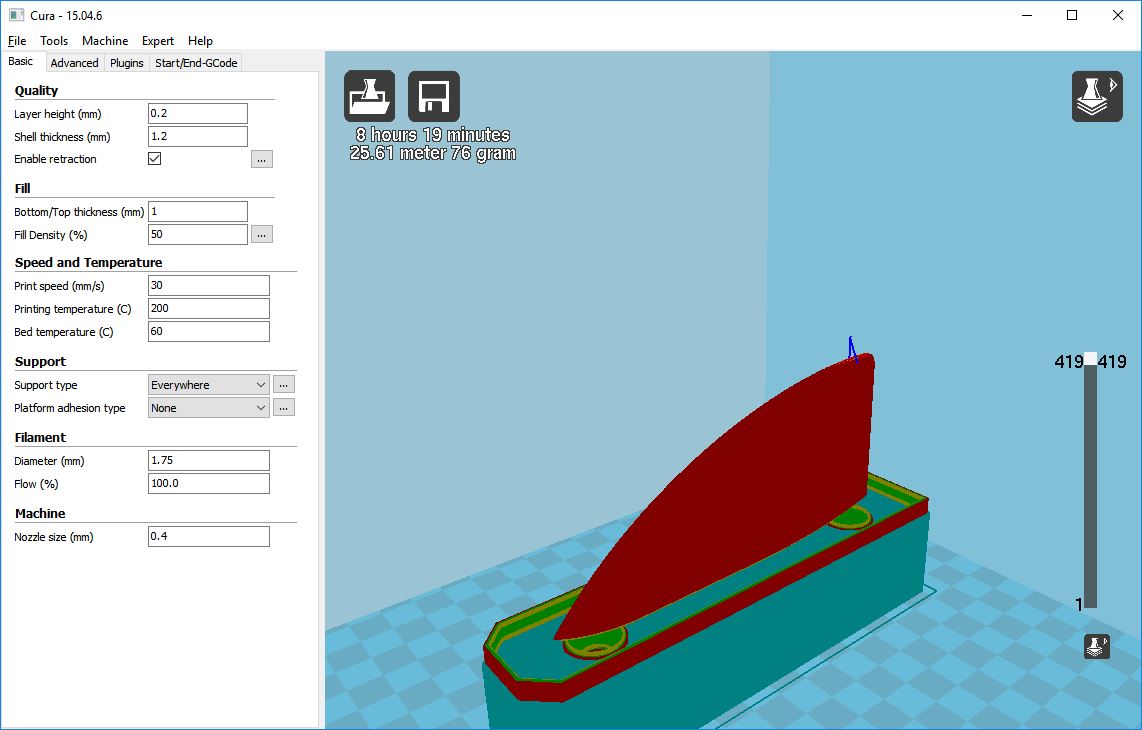This screenshot has height=730, width=1142.
Task: Open the Machine menu
Action: [105, 41]
